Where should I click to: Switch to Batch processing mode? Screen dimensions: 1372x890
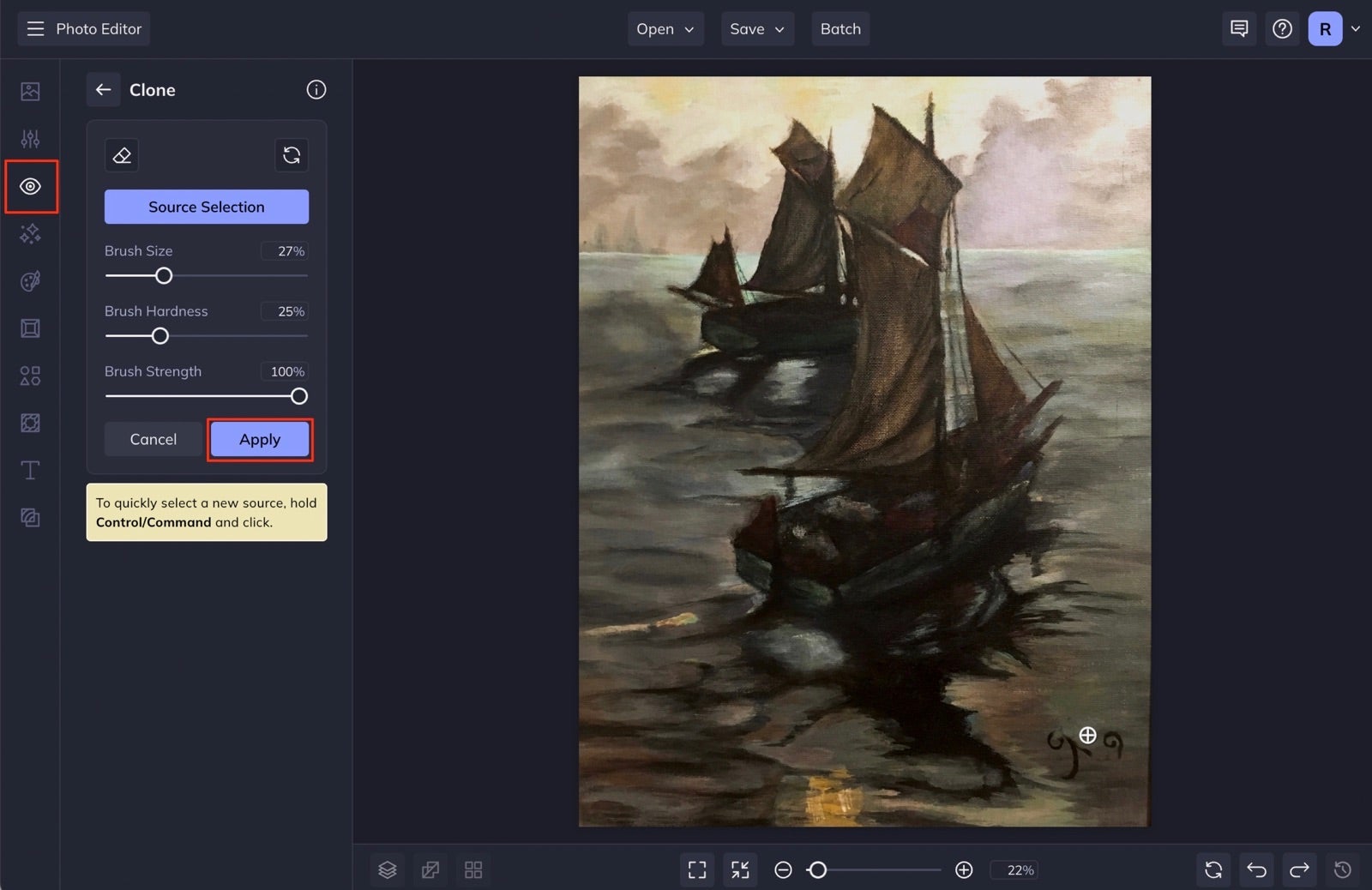[839, 28]
